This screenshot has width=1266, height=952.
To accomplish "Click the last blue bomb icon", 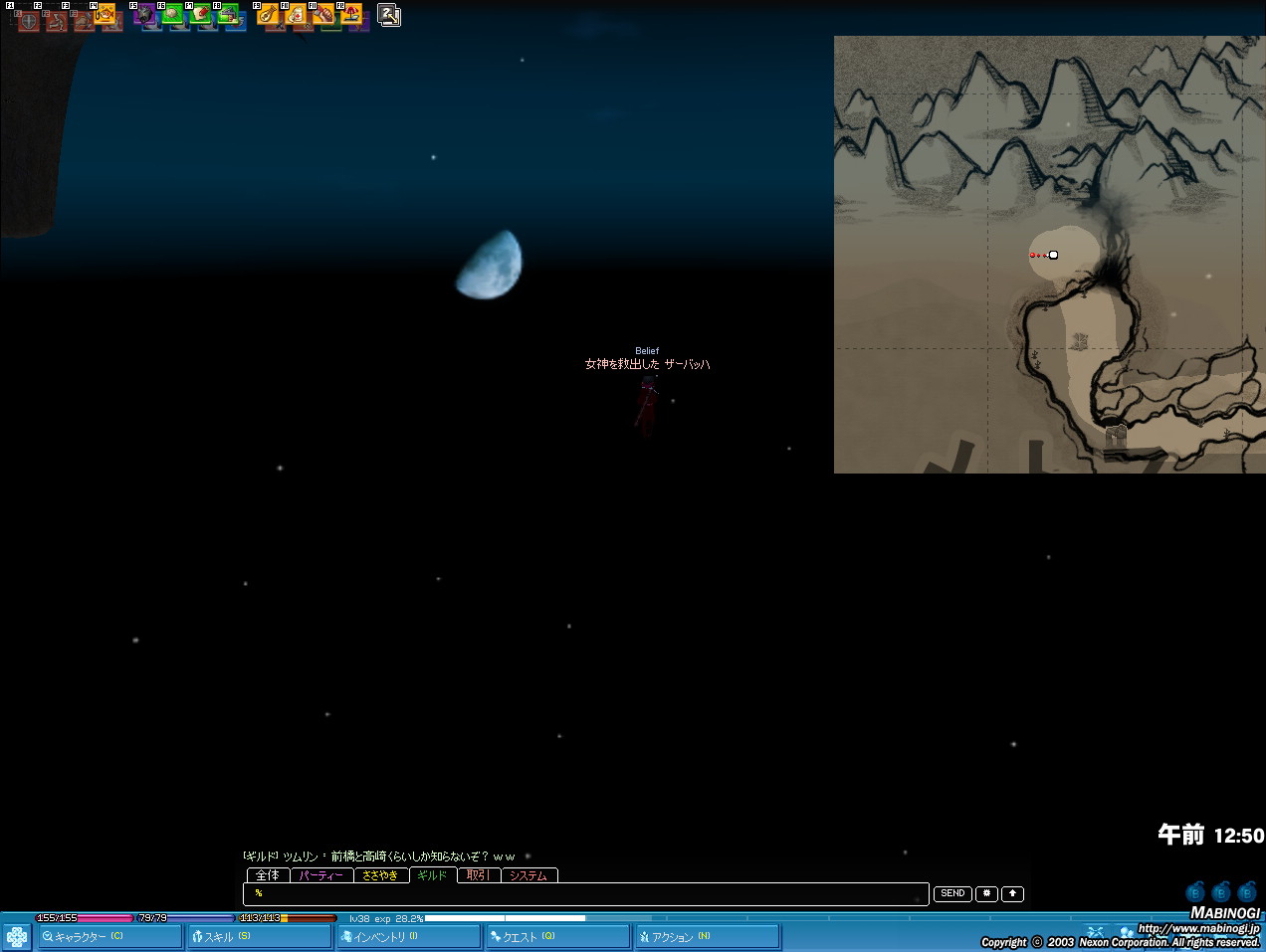I will point(1247,891).
